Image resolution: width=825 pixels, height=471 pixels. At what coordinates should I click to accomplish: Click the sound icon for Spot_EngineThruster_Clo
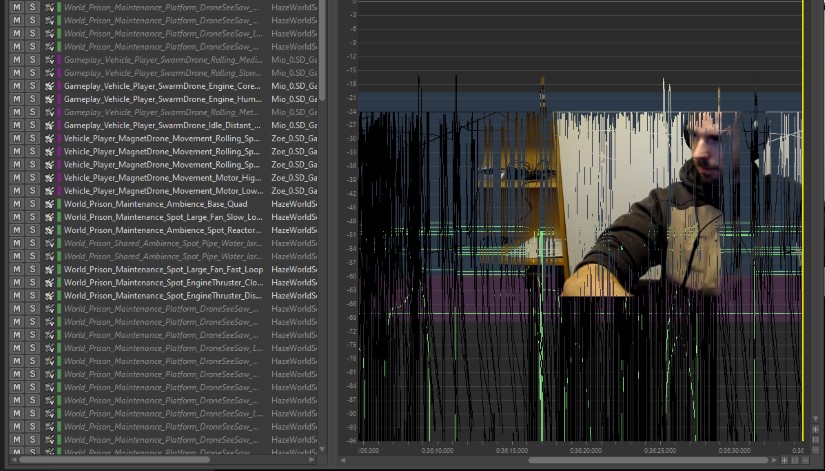(49, 282)
